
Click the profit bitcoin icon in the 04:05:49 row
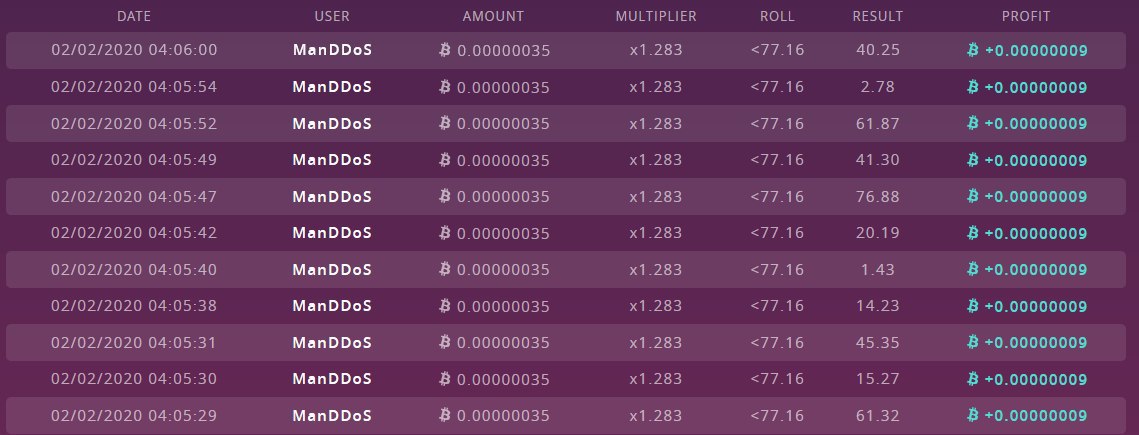click(973, 159)
